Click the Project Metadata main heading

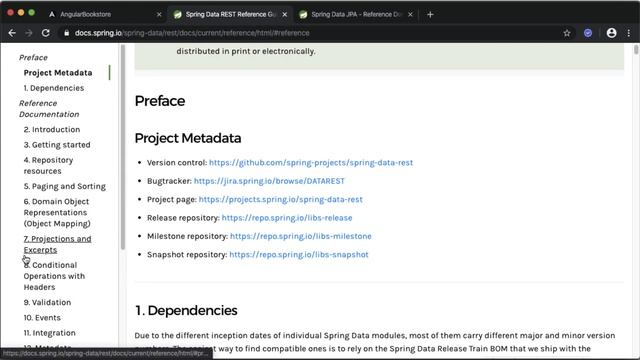[188, 138]
